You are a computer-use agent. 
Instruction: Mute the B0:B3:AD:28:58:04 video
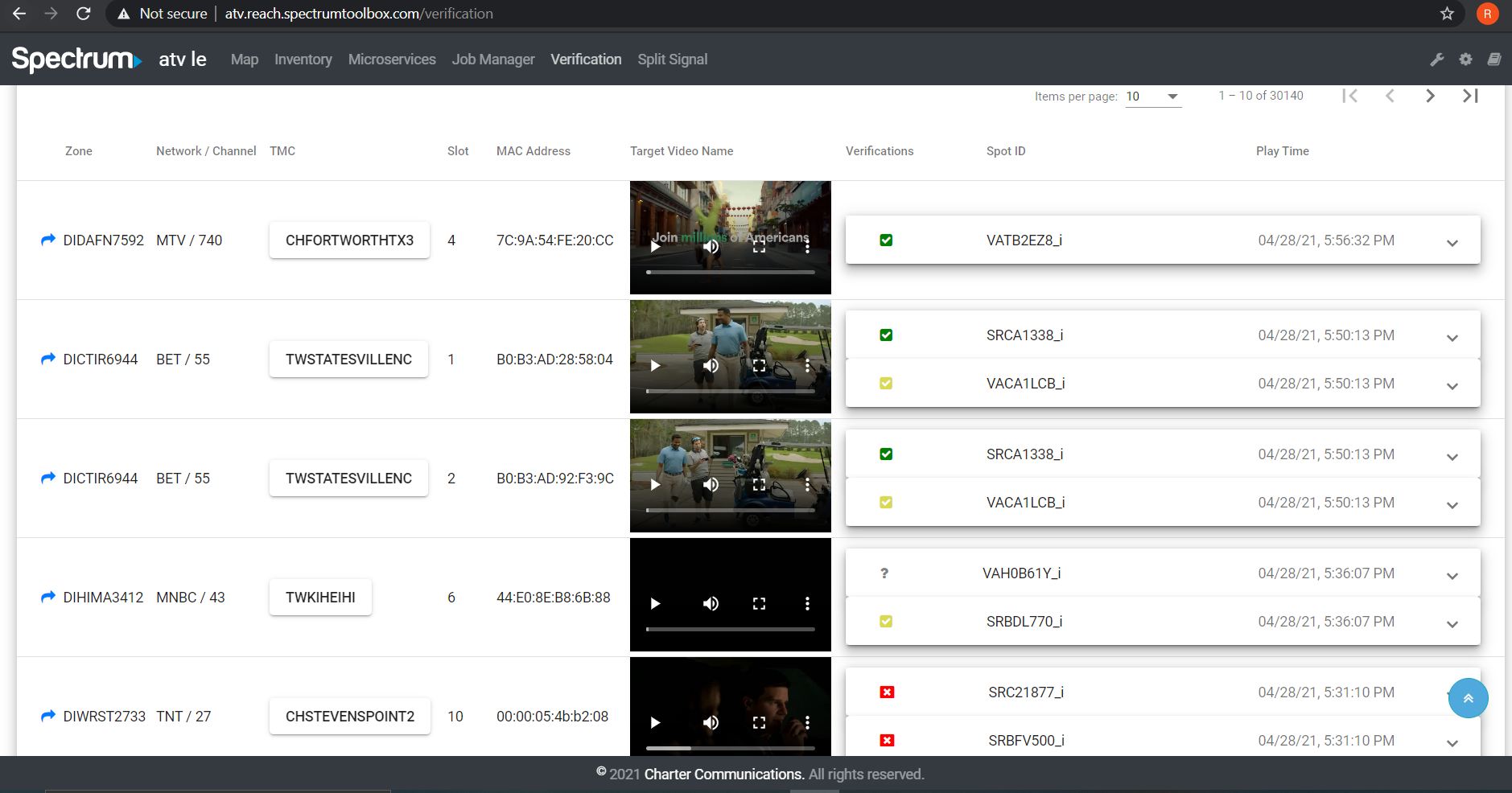(711, 365)
